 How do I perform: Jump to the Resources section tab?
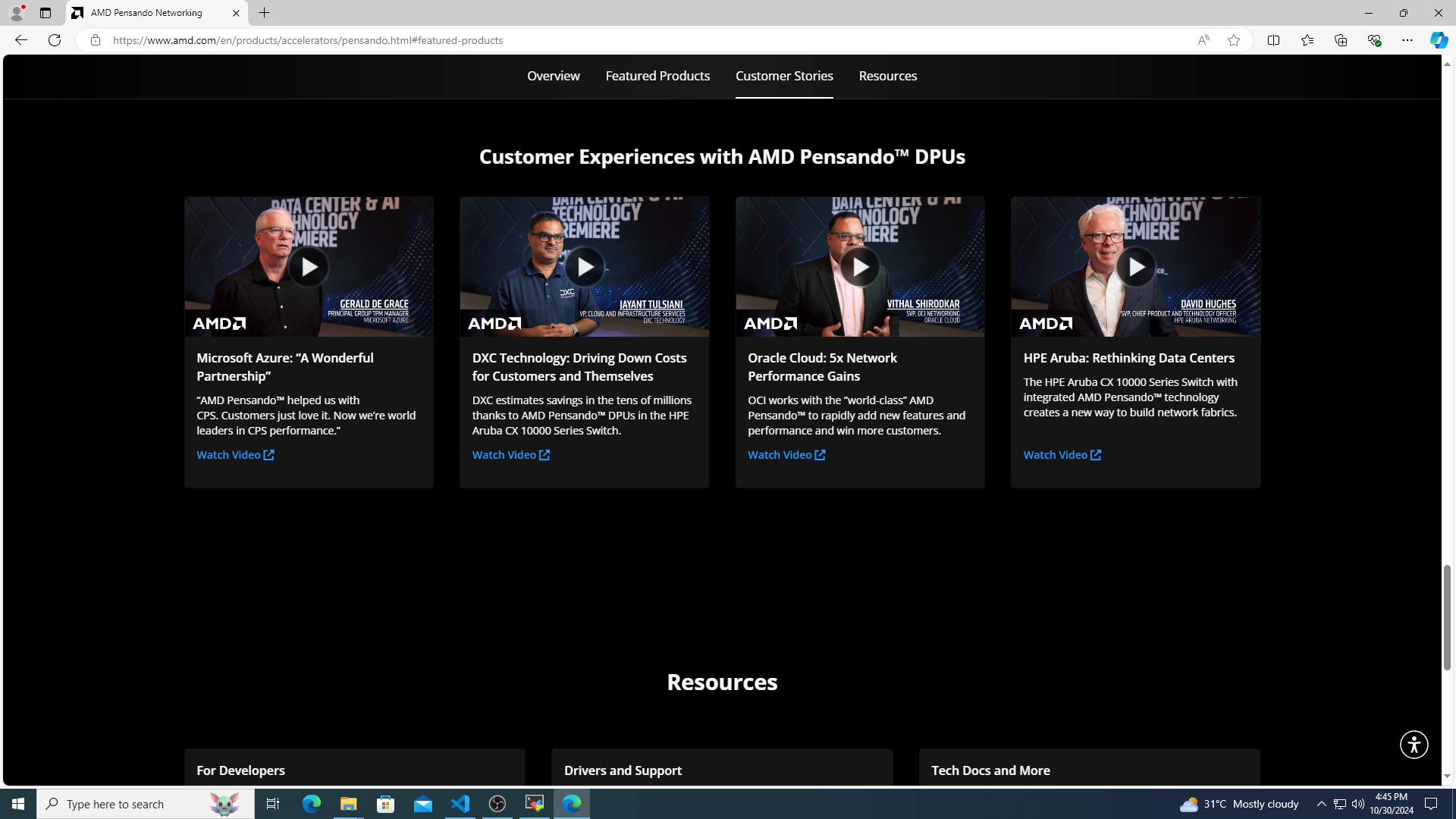(x=888, y=76)
